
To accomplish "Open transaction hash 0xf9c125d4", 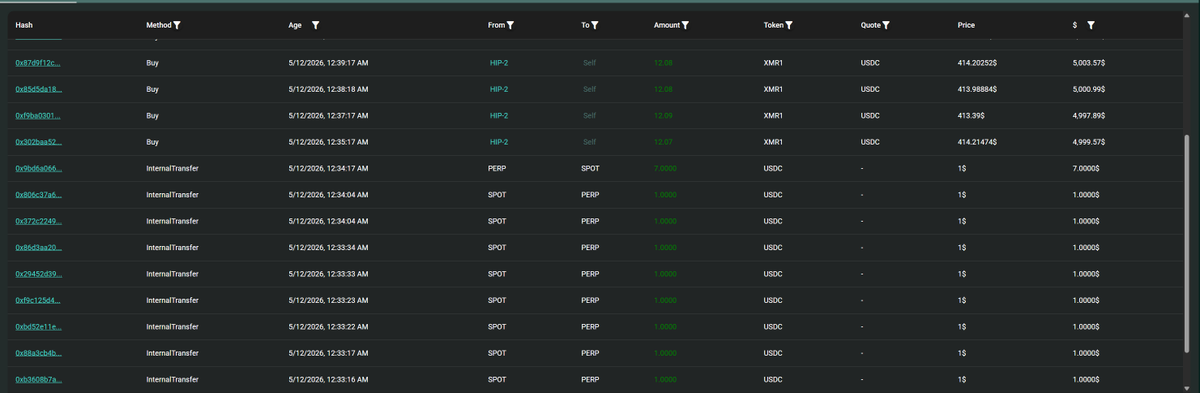I will [x=38, y=300].
